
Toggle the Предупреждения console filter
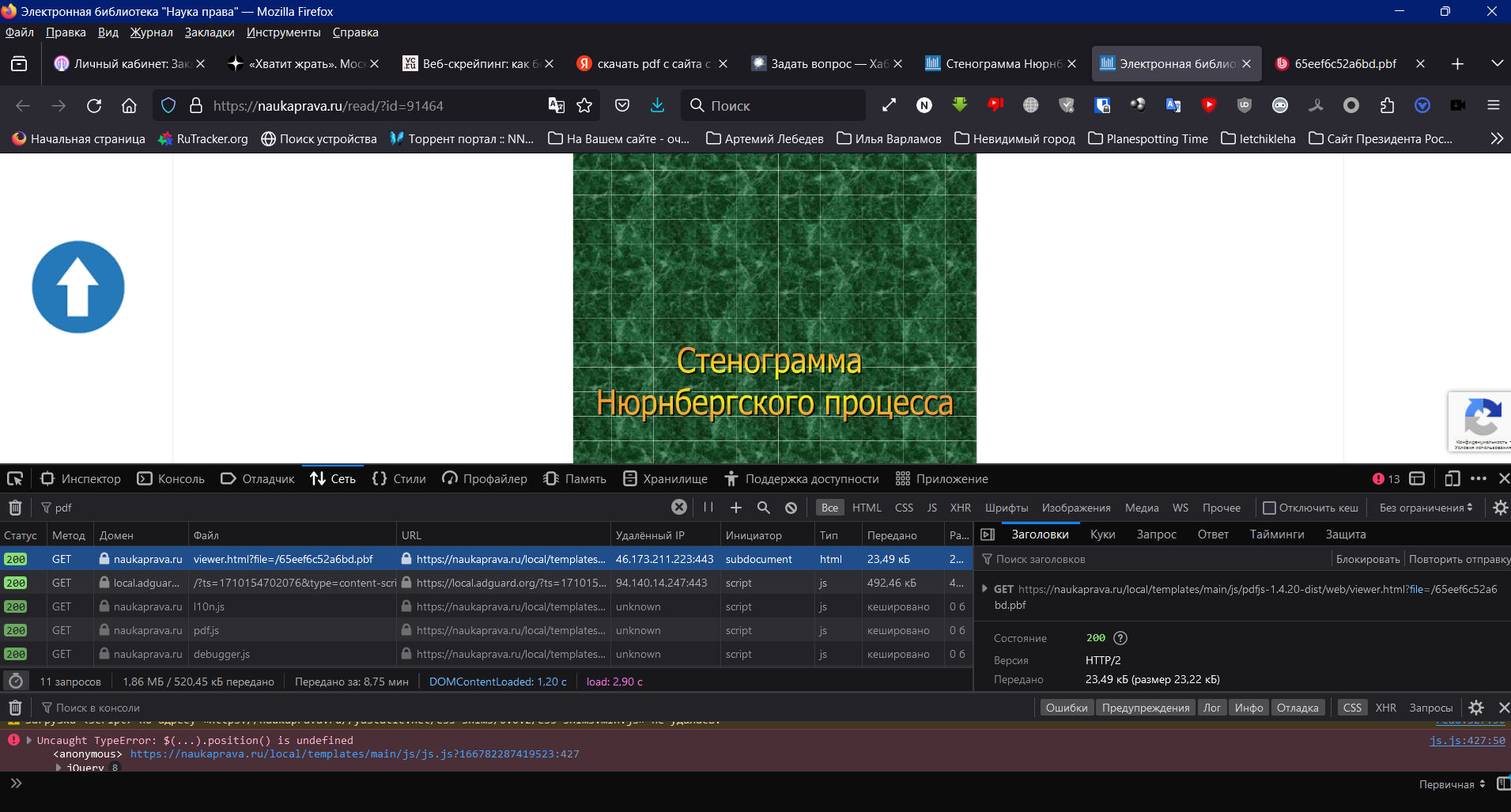click(1146, 708)
